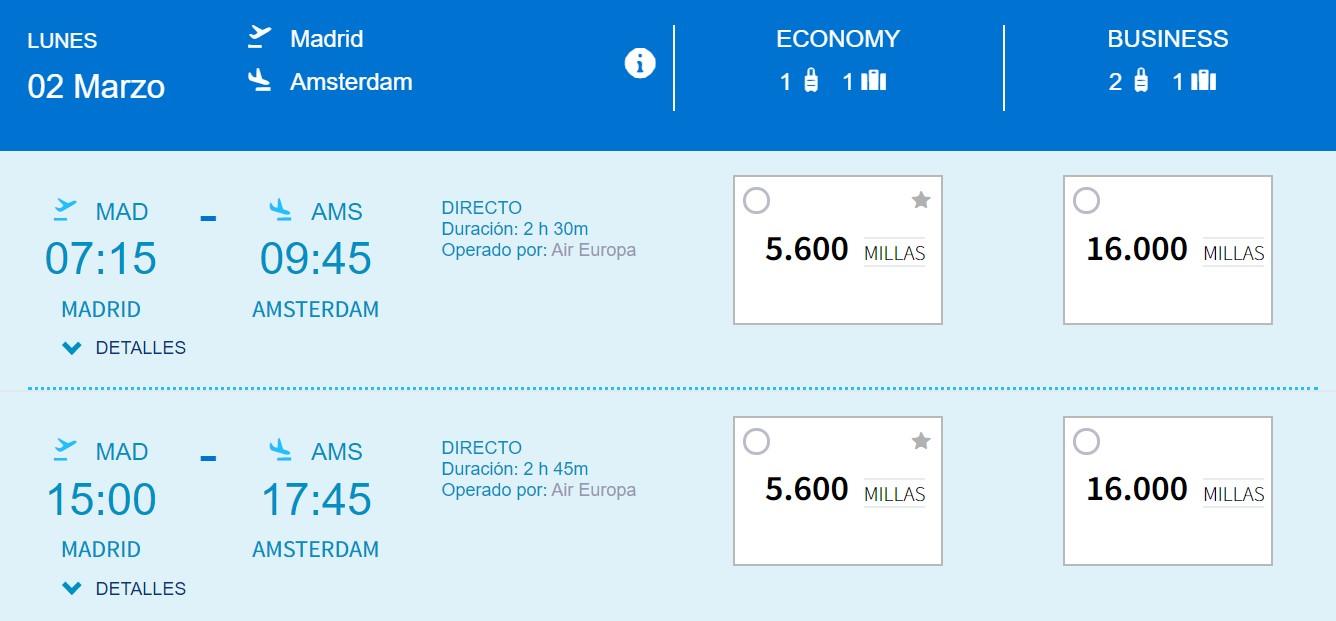The width and height of the screenshot is (1336, 621).
Task: Click the star icon on the 07:15 Economy fare
Action: point(921,200)
